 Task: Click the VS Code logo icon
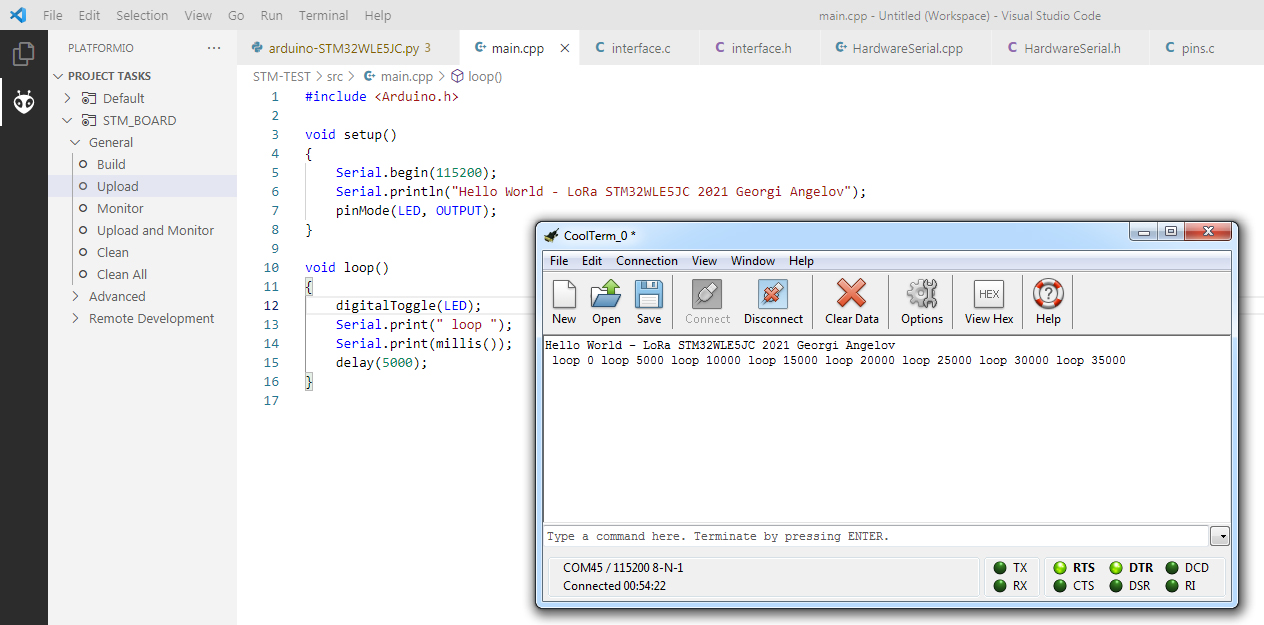click(x=18, y=15)
